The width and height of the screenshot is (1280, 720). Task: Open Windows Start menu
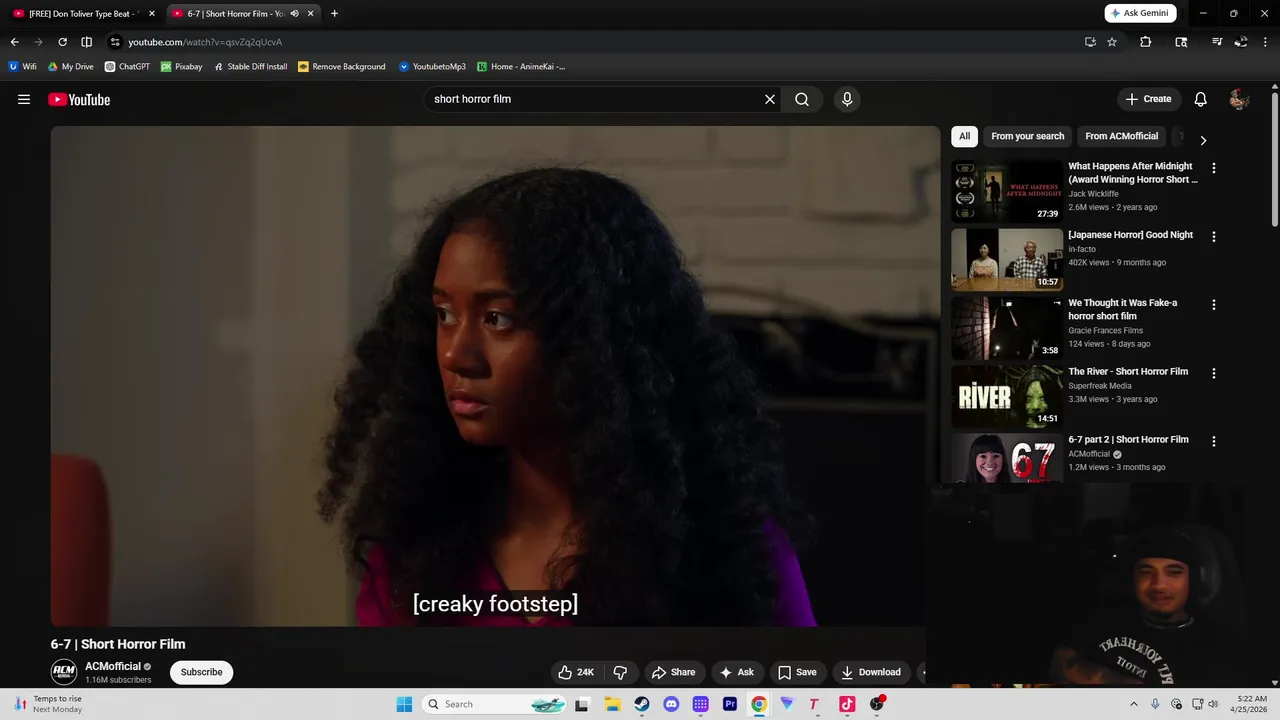pos(404,704)
